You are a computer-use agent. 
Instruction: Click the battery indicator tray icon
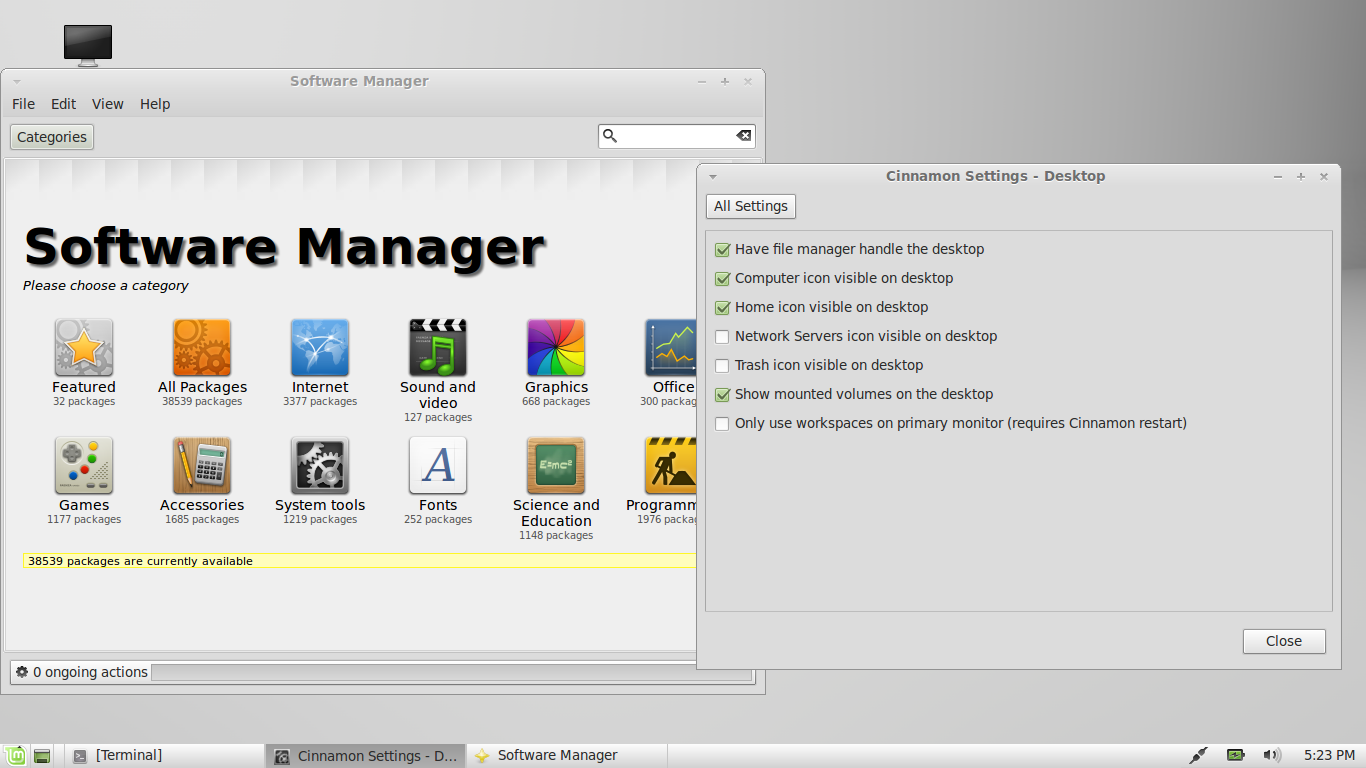point(1236,755)
